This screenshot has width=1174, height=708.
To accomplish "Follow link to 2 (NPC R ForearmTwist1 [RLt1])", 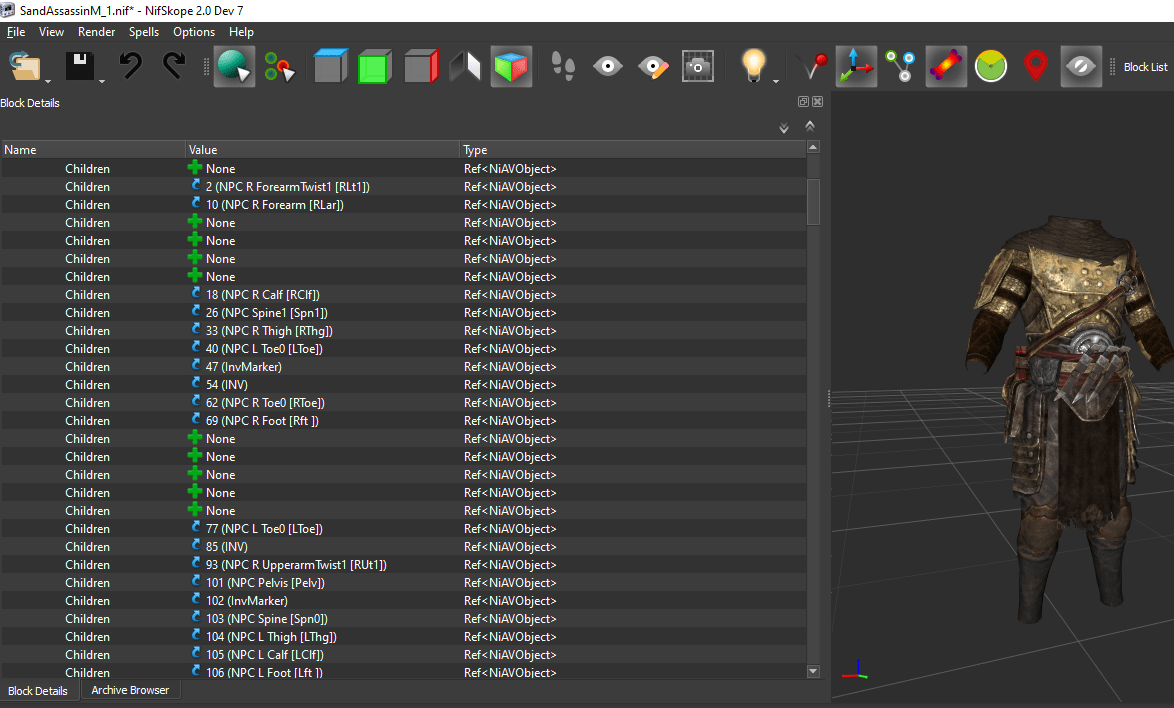I will pos(196,185).
